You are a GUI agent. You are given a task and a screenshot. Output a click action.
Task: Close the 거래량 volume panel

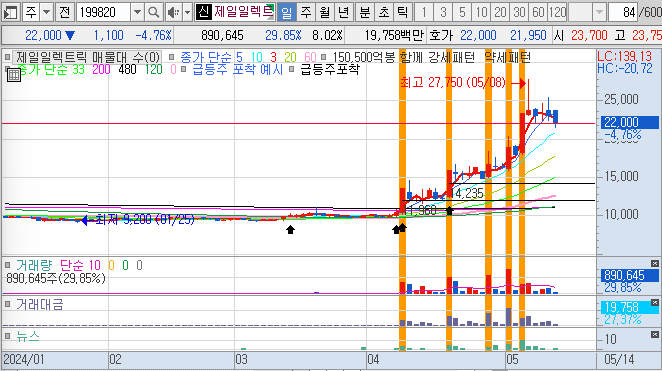point(654,263)
